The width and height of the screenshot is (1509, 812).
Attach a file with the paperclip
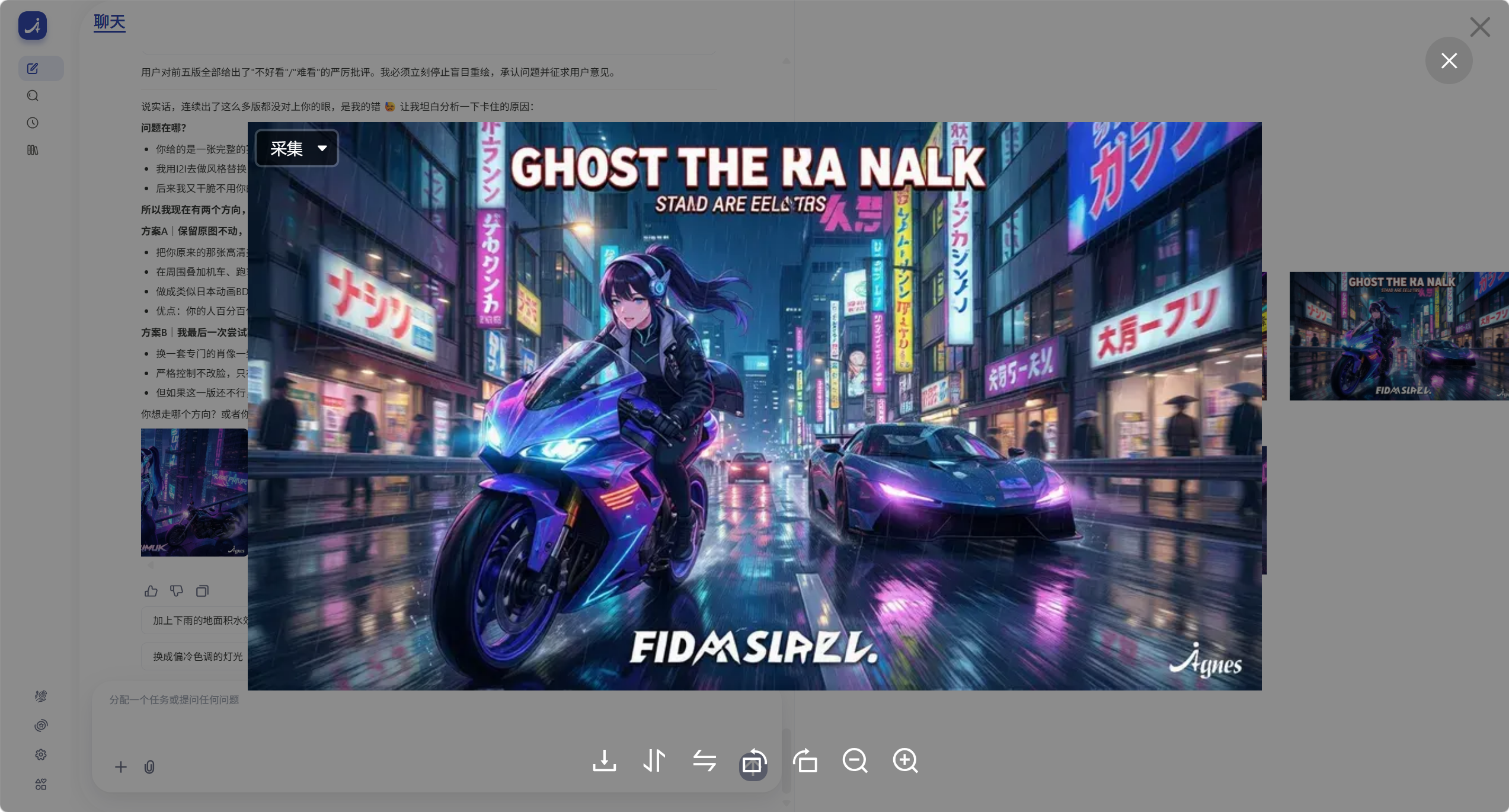[149, 767]
